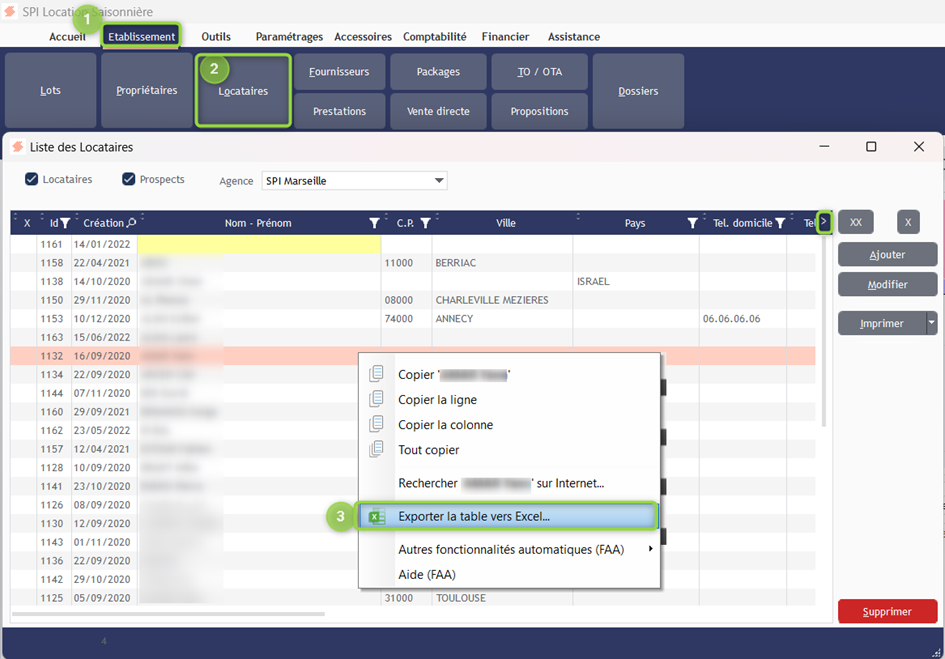This screenshot has width=945, height=659.
Task: Click the filter icon in the Id column
Action: tap(65, 223)
